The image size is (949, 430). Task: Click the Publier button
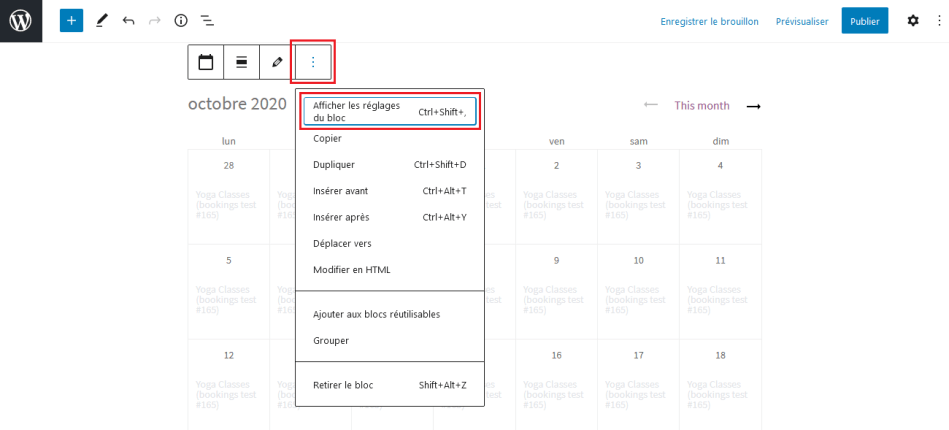tap(865, 21)
